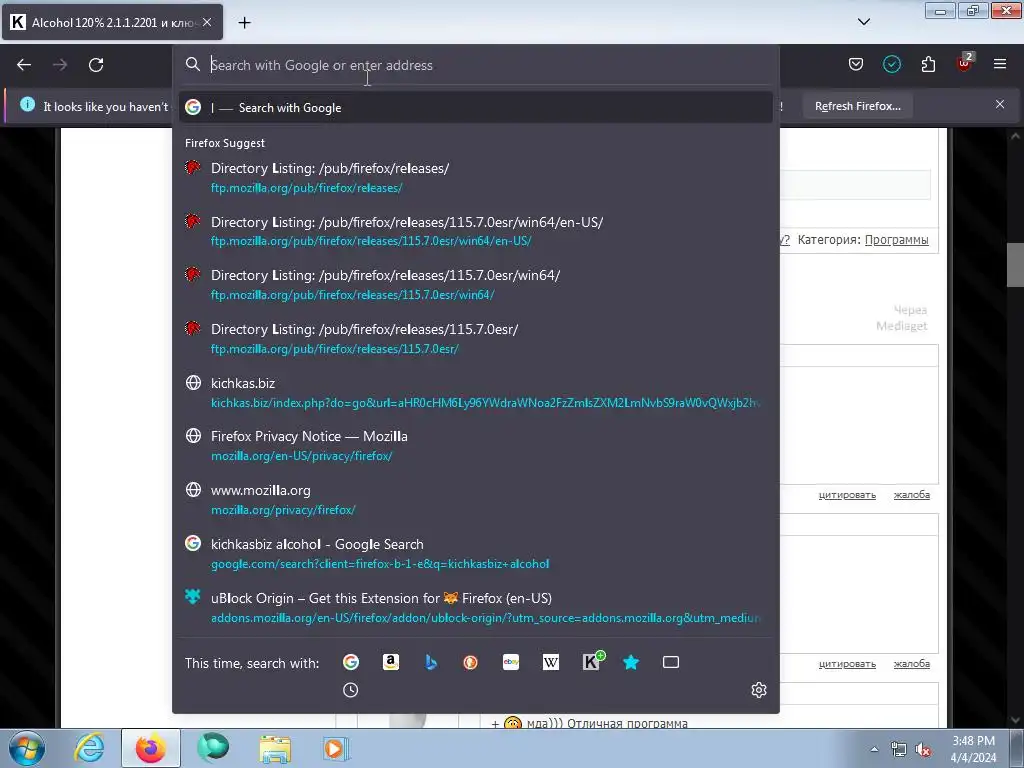
Task: Show hidden system tray icons
Action: coord(874,749)
